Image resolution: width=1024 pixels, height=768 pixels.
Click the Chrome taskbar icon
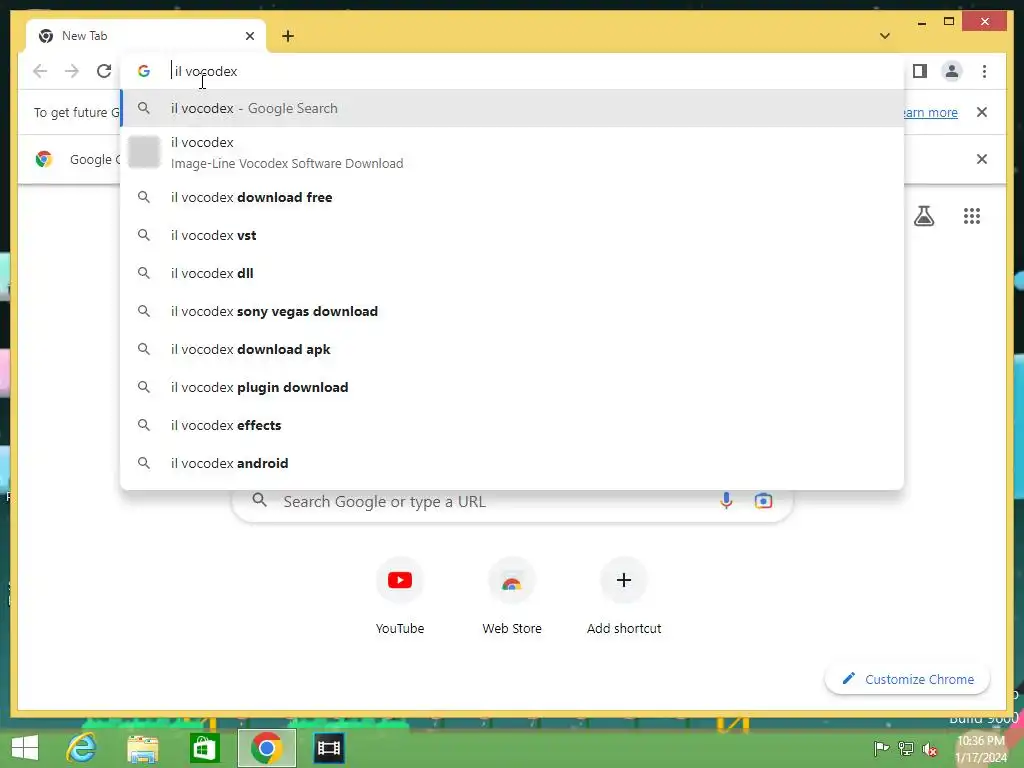coord(266,748)
